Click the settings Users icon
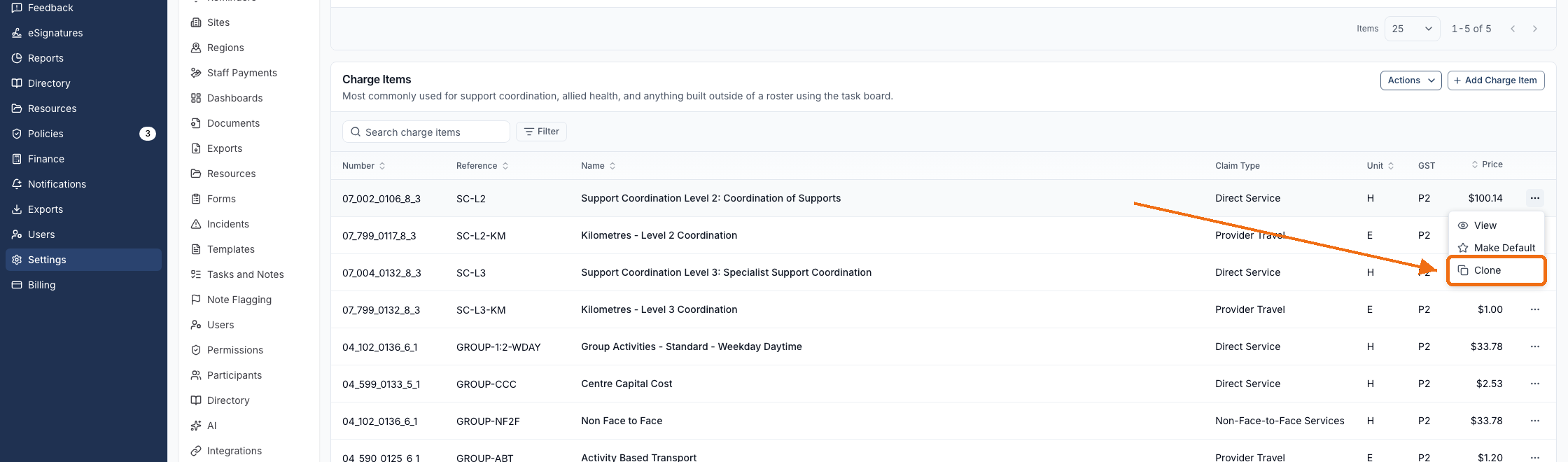1568x462 pixels. 196,325
